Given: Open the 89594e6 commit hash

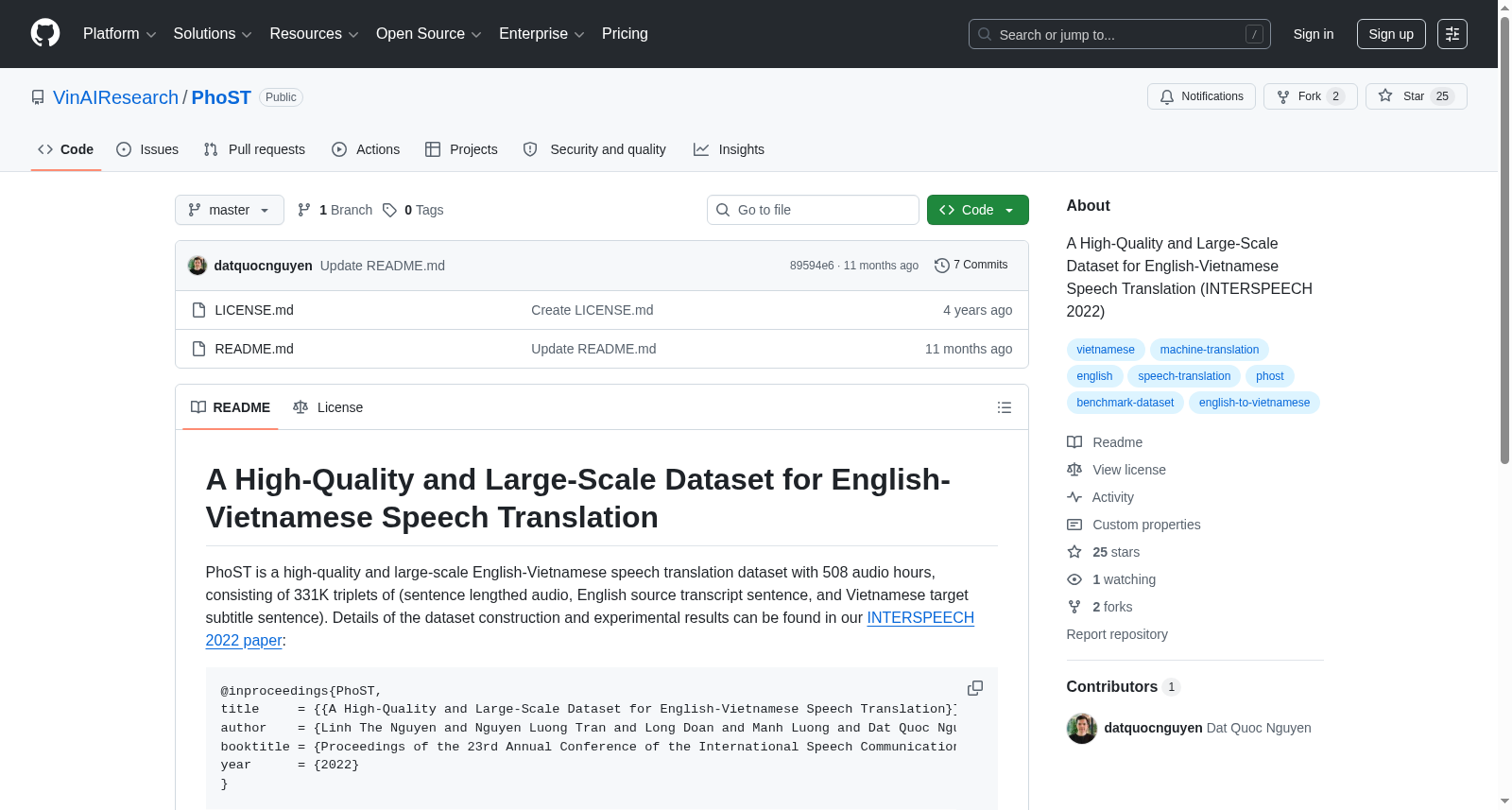Looking at the screenshot, I should pos(812,266).
